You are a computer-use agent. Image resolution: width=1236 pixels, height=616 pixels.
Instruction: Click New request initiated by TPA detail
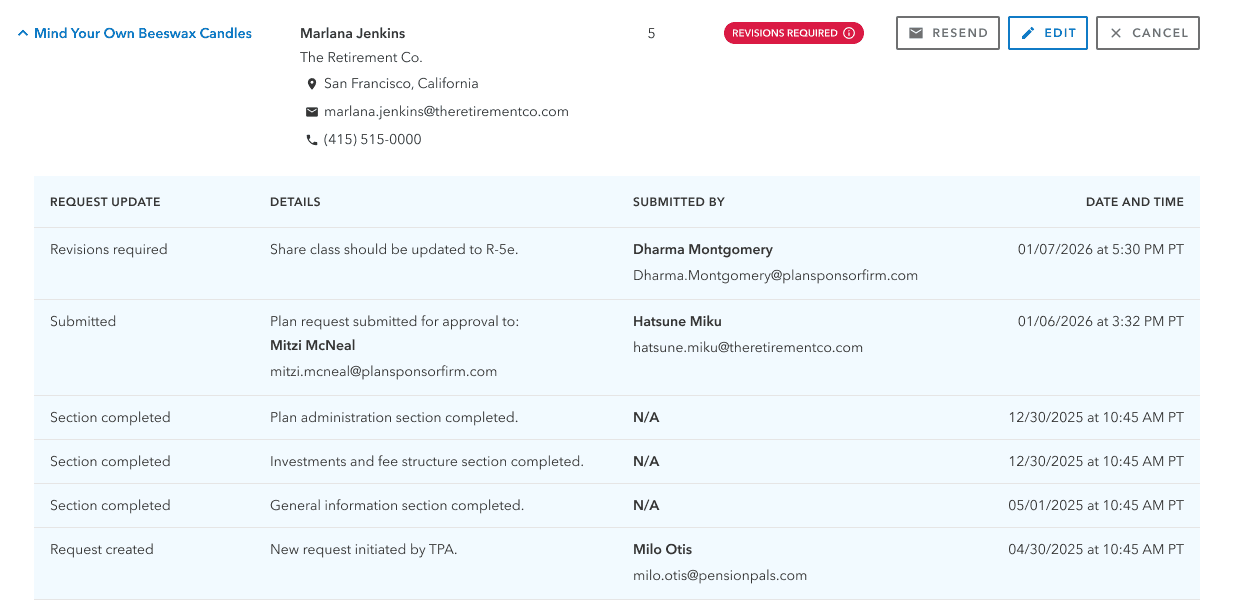363,550
